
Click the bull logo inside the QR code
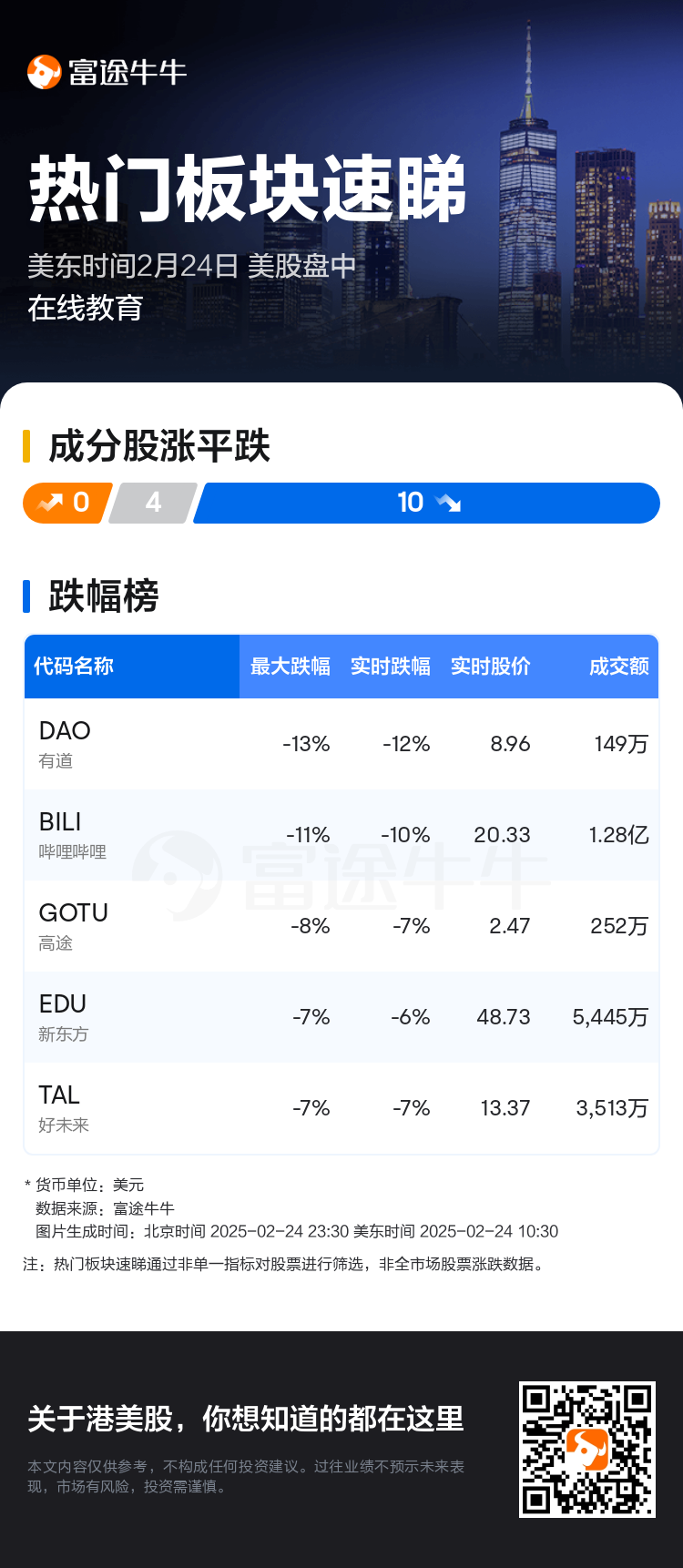coord(587,1450)
